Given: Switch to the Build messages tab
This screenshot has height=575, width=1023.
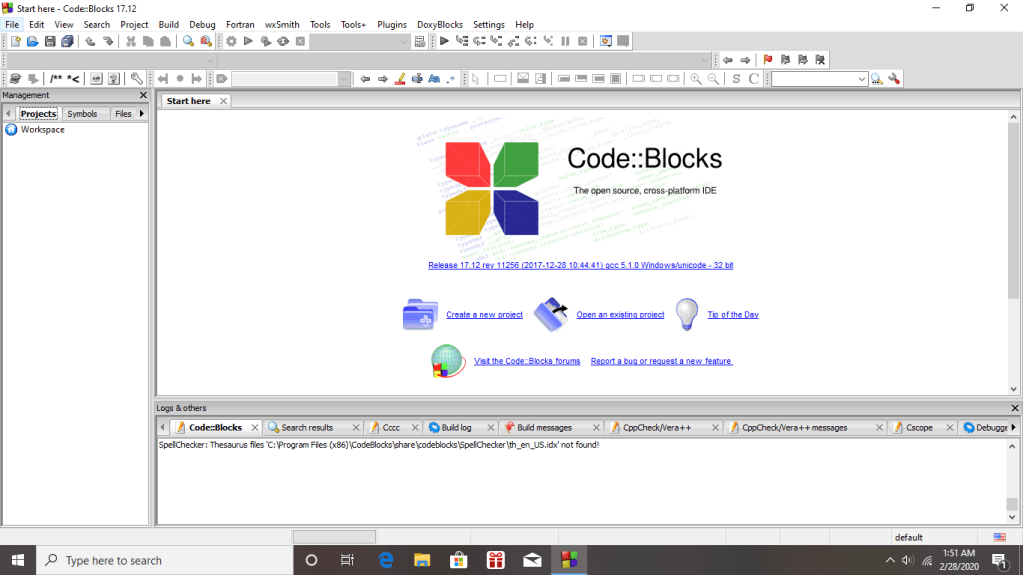Looking at the screenshot, I should (544, 427).
